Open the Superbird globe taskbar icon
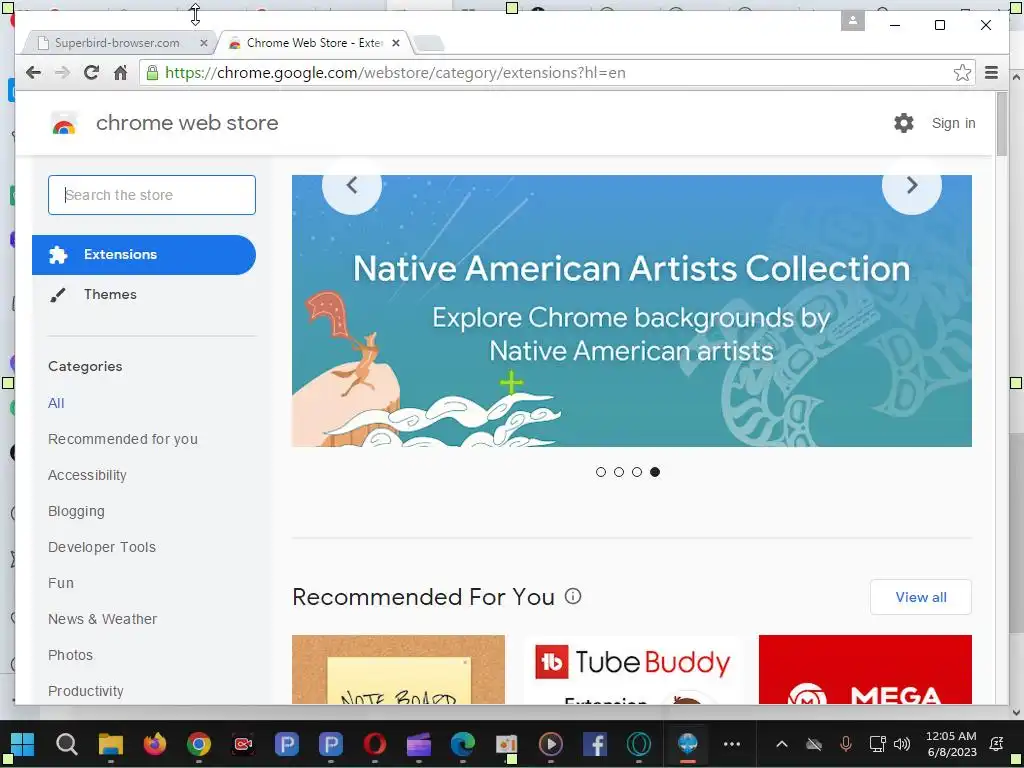The width and height of the screenshot is (1024, 768). pos(687,744)
